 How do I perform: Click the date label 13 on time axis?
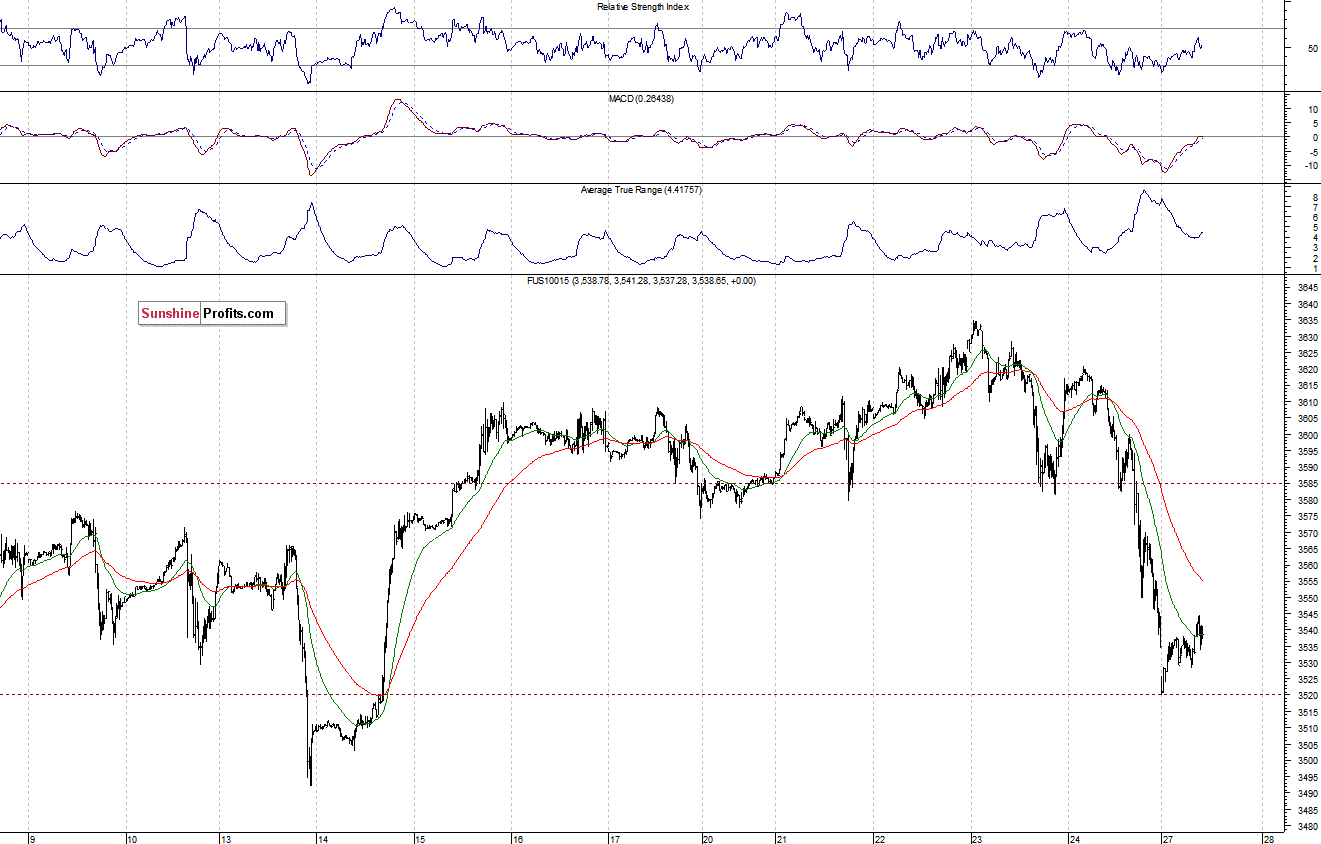(x=227, y=839)
